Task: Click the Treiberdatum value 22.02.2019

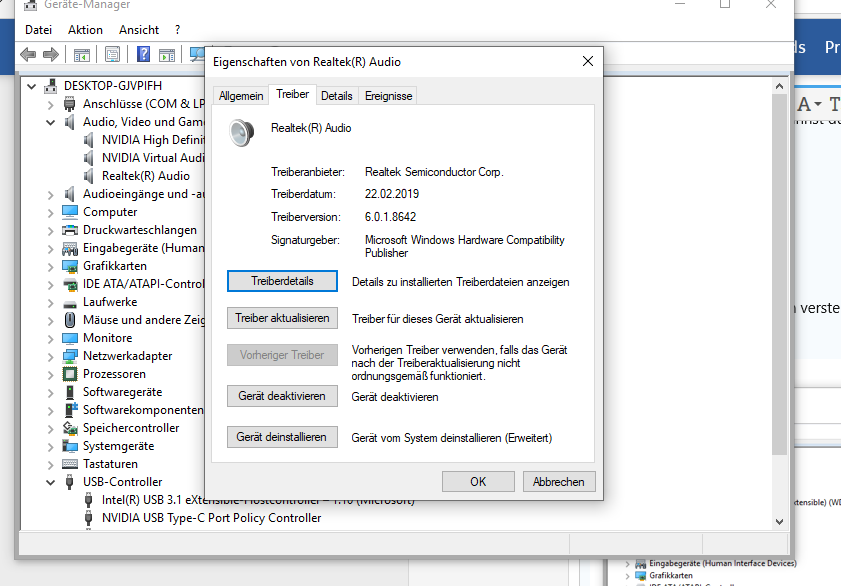Action: (392, 194)
